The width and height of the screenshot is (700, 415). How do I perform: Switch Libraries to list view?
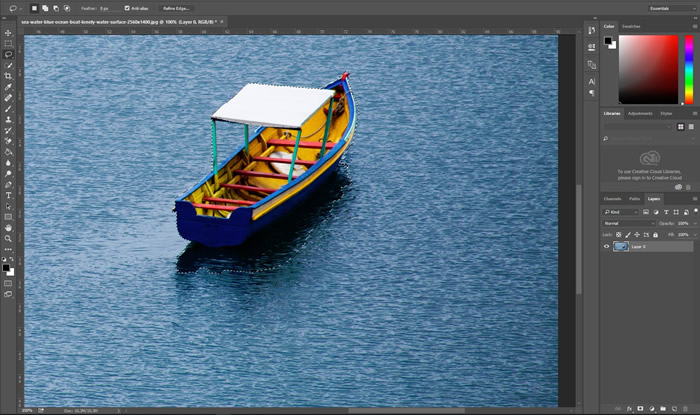(691, 127)
